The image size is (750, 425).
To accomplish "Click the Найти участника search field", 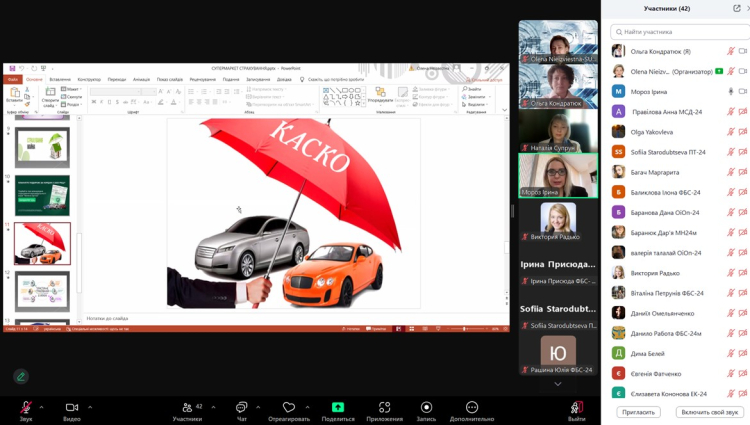I will pos(680,32).
